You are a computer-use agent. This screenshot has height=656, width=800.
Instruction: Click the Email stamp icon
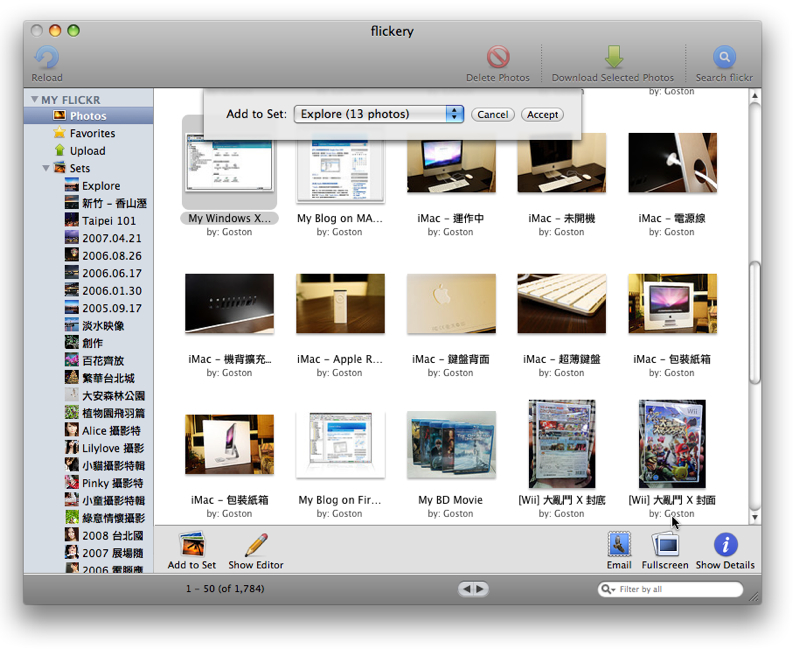coord(619,544)
